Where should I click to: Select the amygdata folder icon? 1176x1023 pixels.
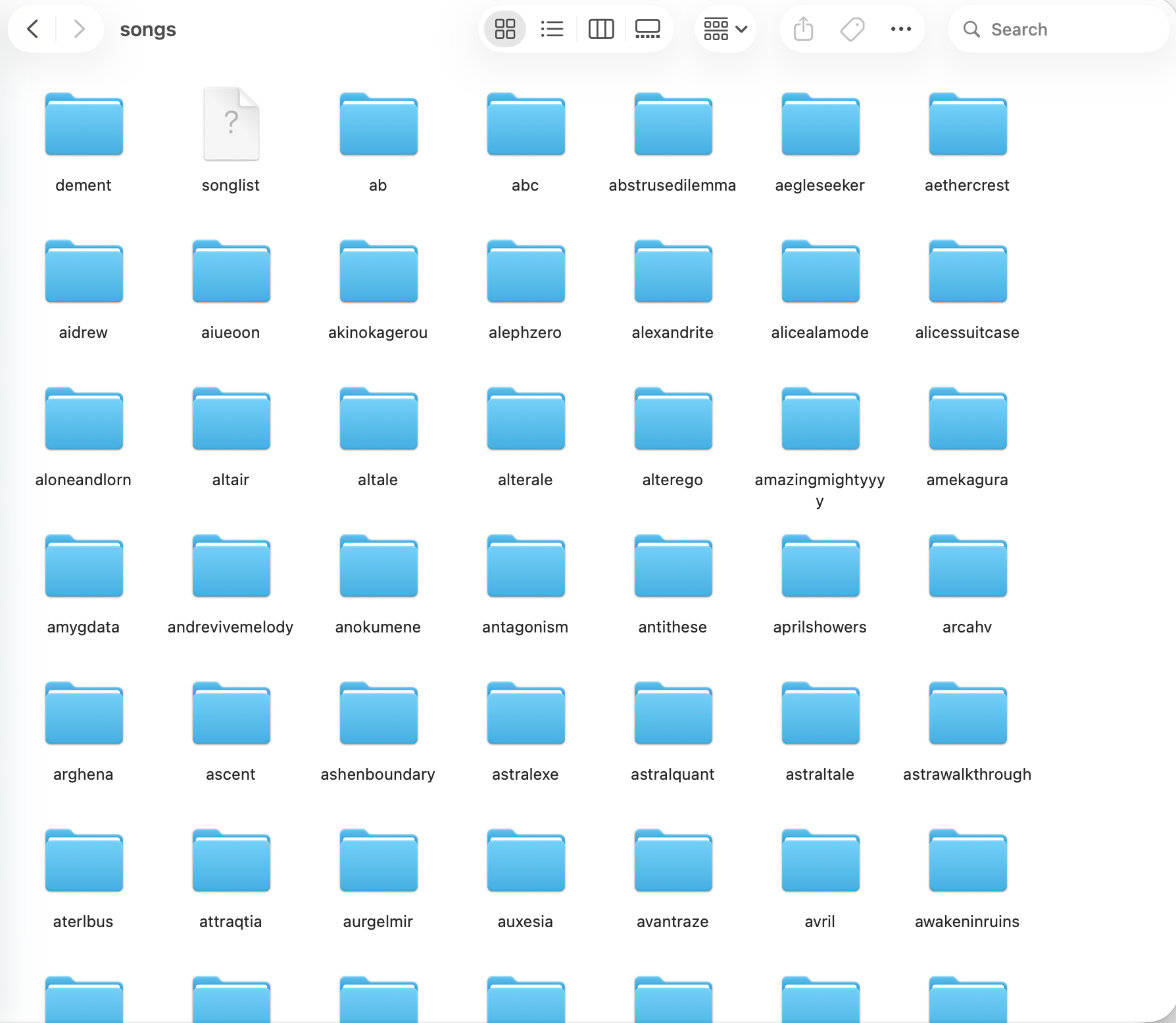(84, 566)
